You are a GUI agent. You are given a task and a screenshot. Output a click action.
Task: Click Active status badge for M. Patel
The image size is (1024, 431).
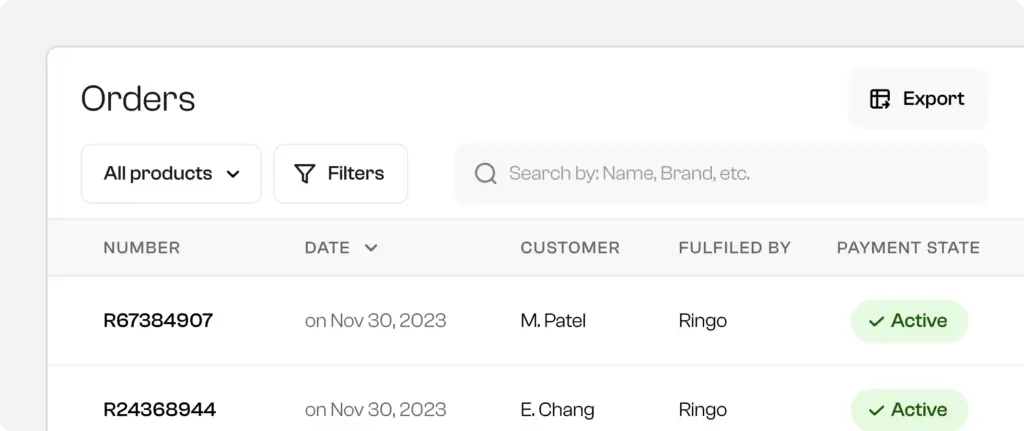pyautogui.click(x=909, y=321)
